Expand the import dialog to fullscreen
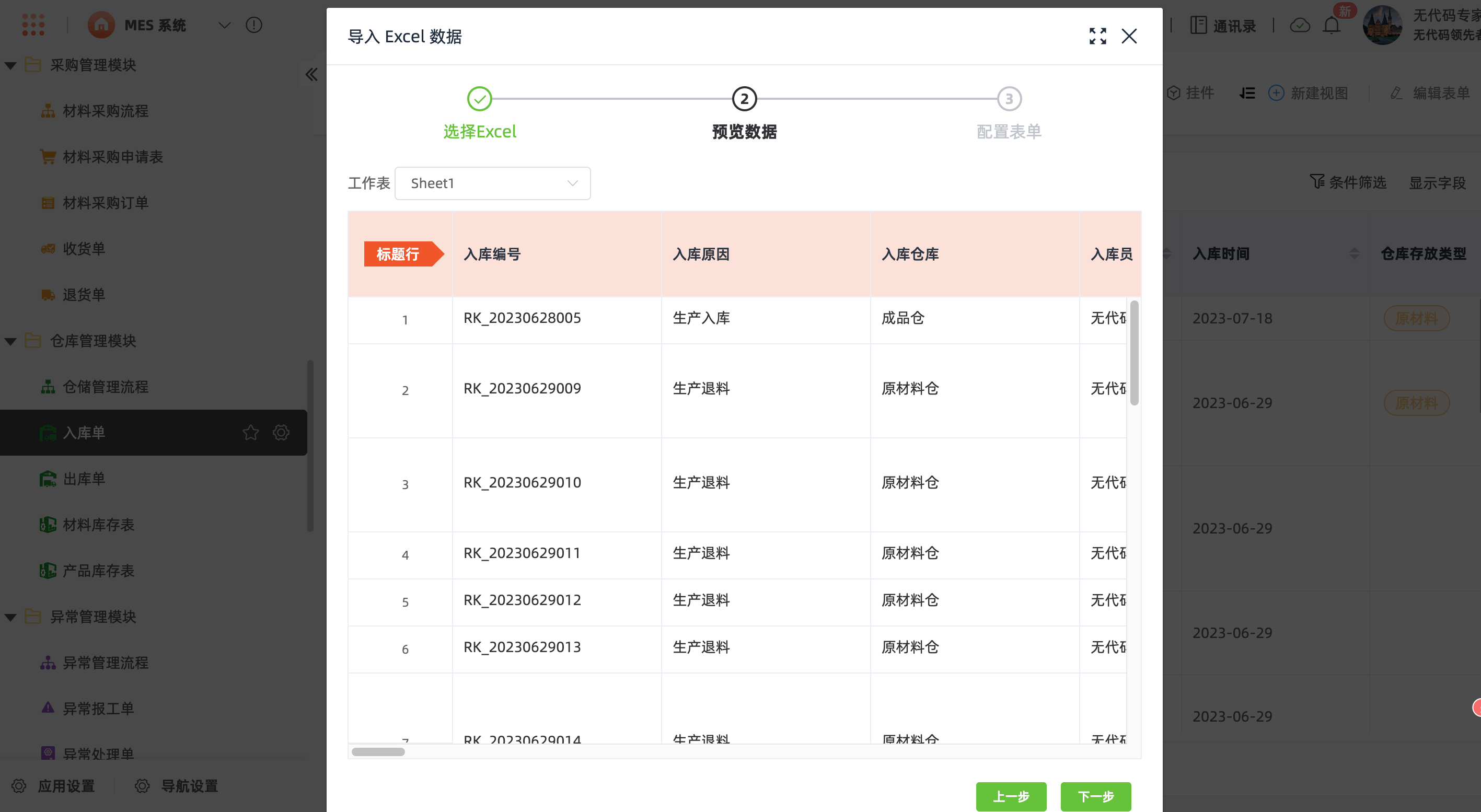1481x812 pixels. 1097,36
